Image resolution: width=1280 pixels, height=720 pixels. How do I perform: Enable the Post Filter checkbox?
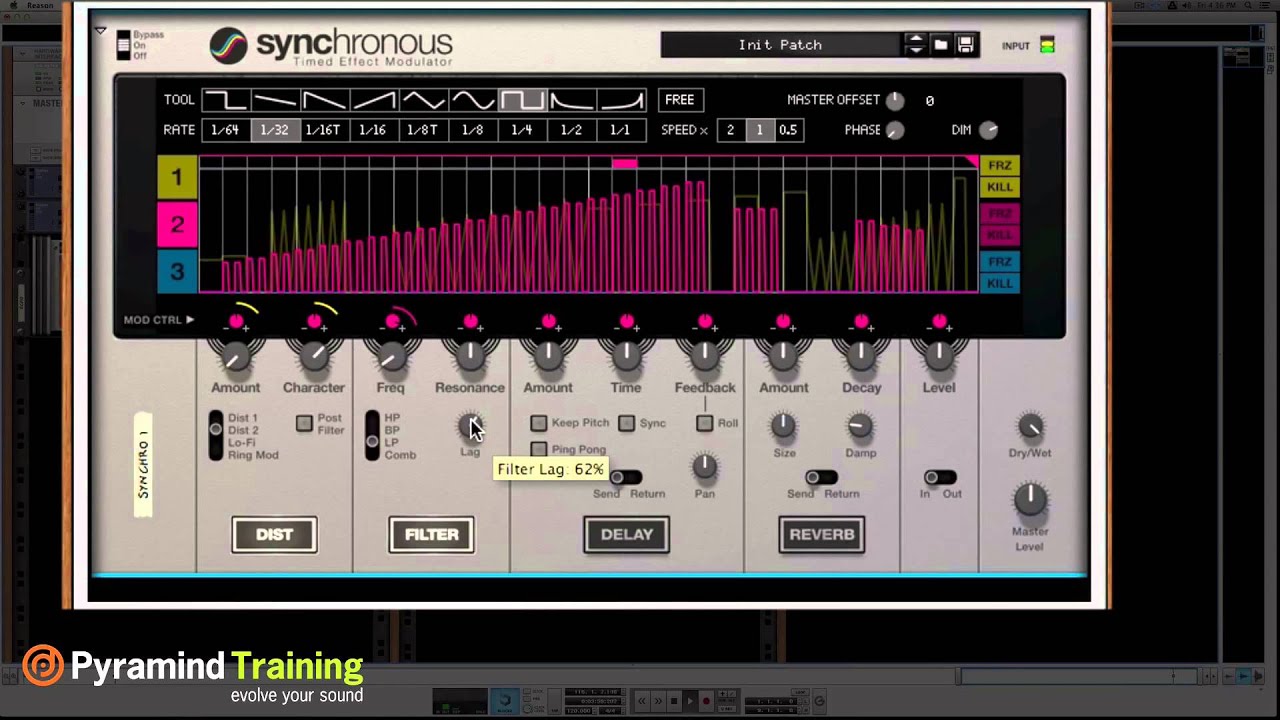[x=304, y=424]
